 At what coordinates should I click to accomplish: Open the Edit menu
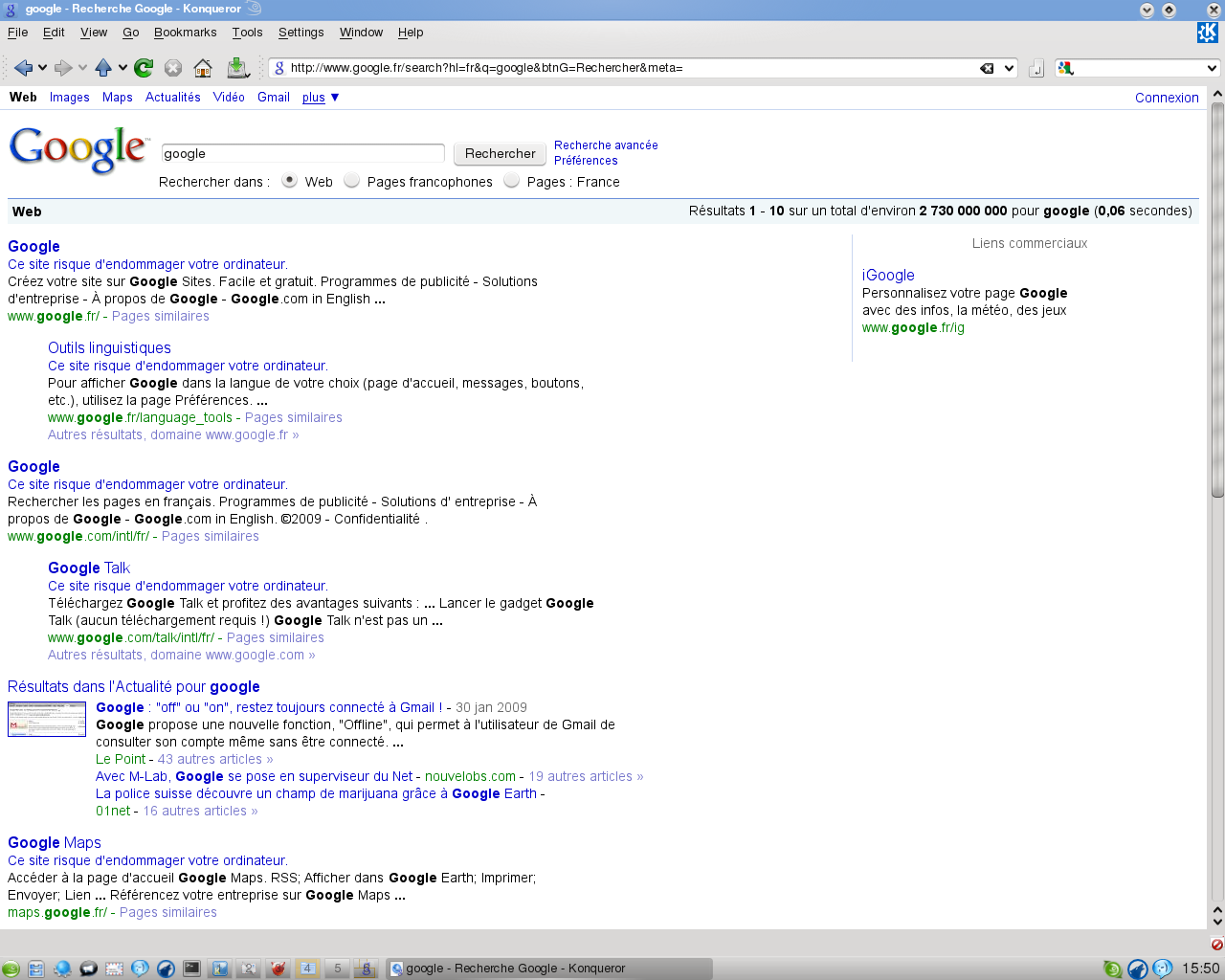click(54, 33)
